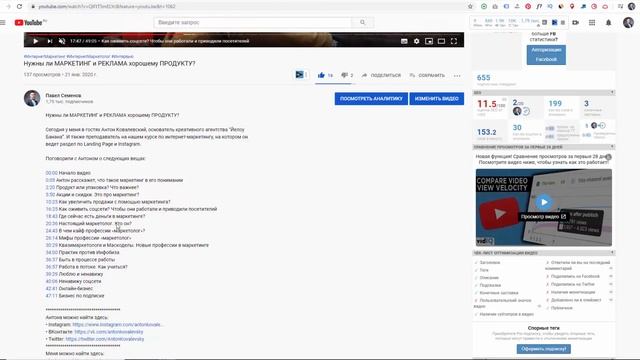Screen dimensions: 640x360
Task: Collapse the views comparison section header
Action: coord(612,147)
